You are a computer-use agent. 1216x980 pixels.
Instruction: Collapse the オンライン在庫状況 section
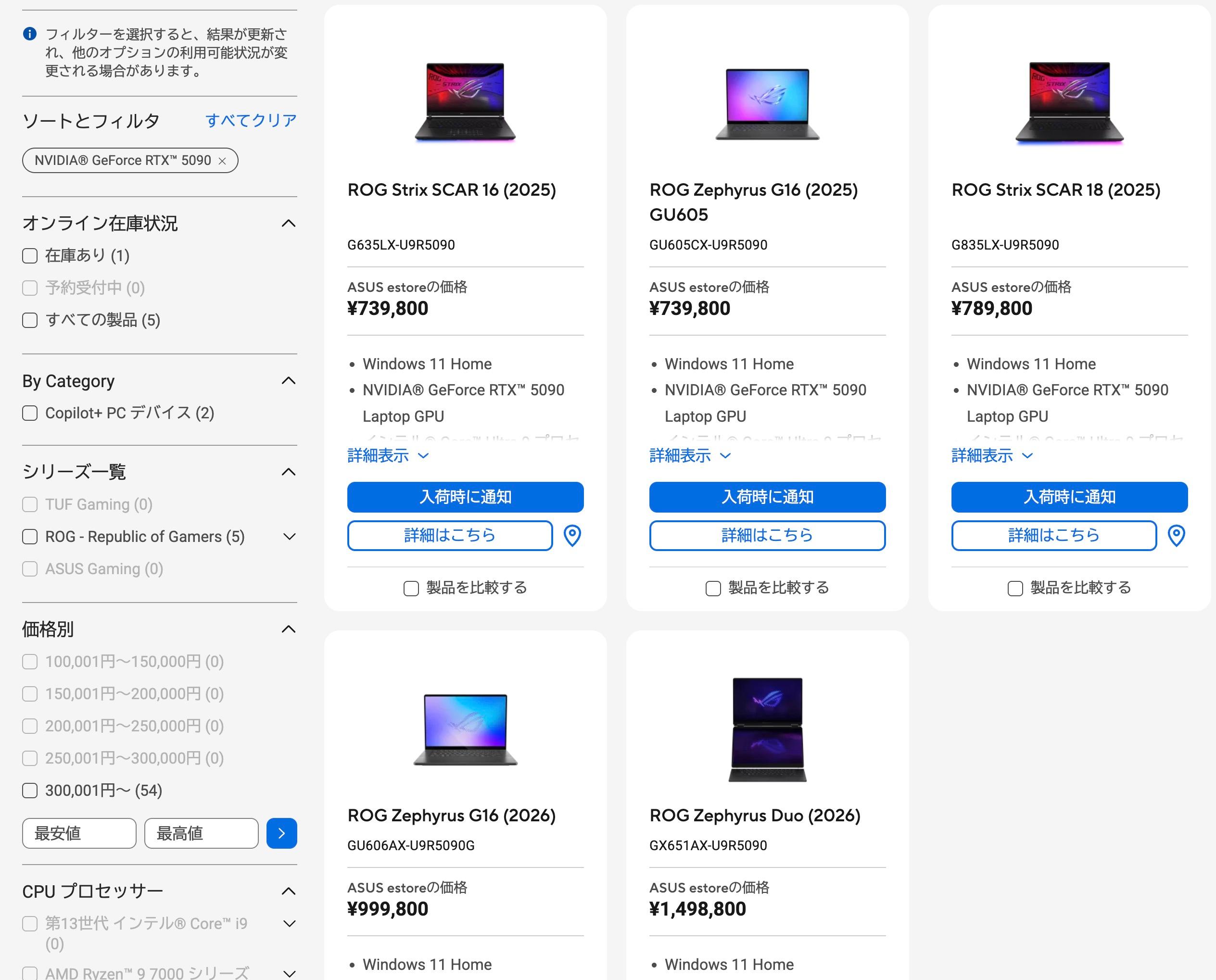click(289, 224)
